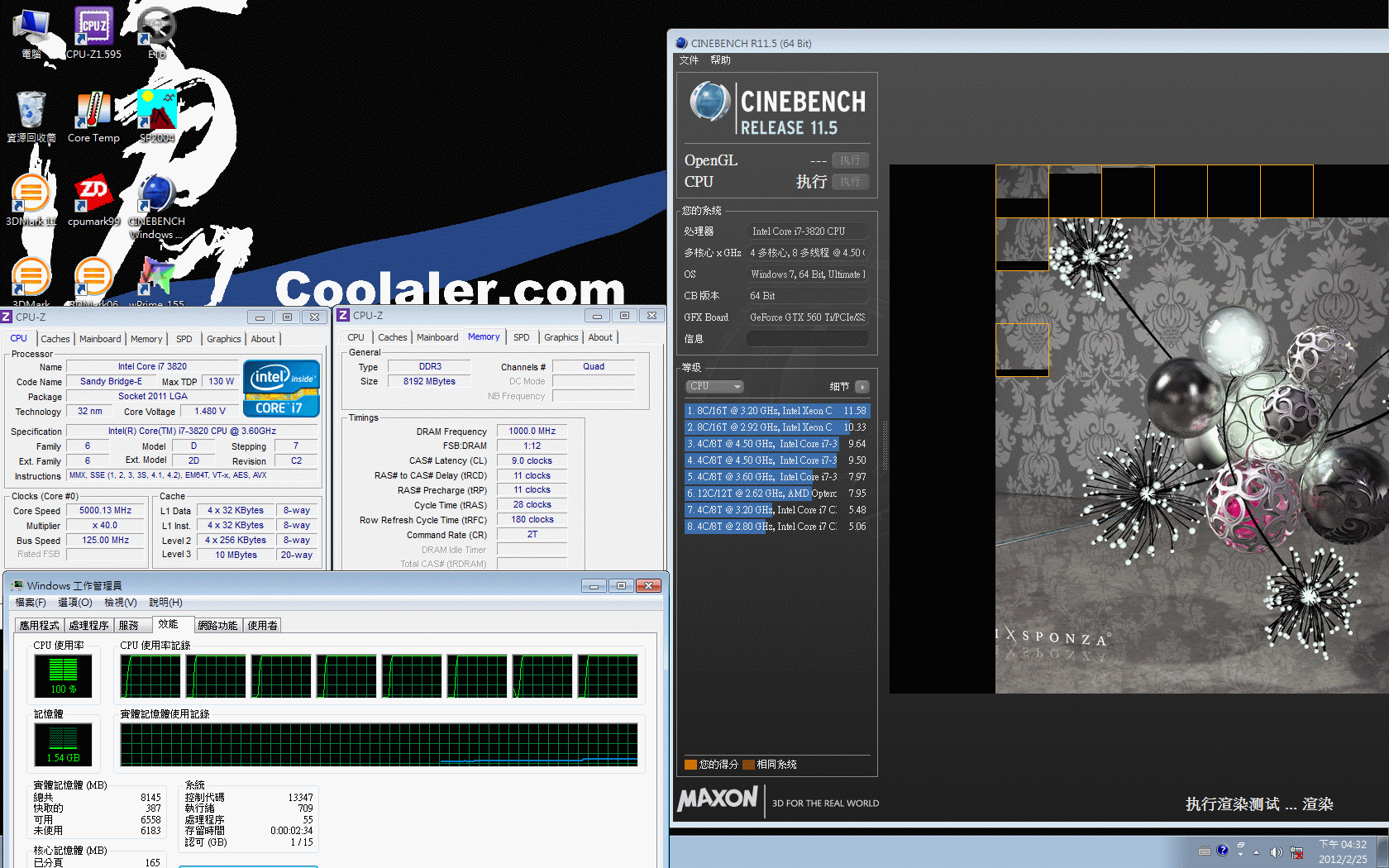Click the Memory Size 8192 MBytes value
Viewport: 1389px width, 868px height.
429,382
